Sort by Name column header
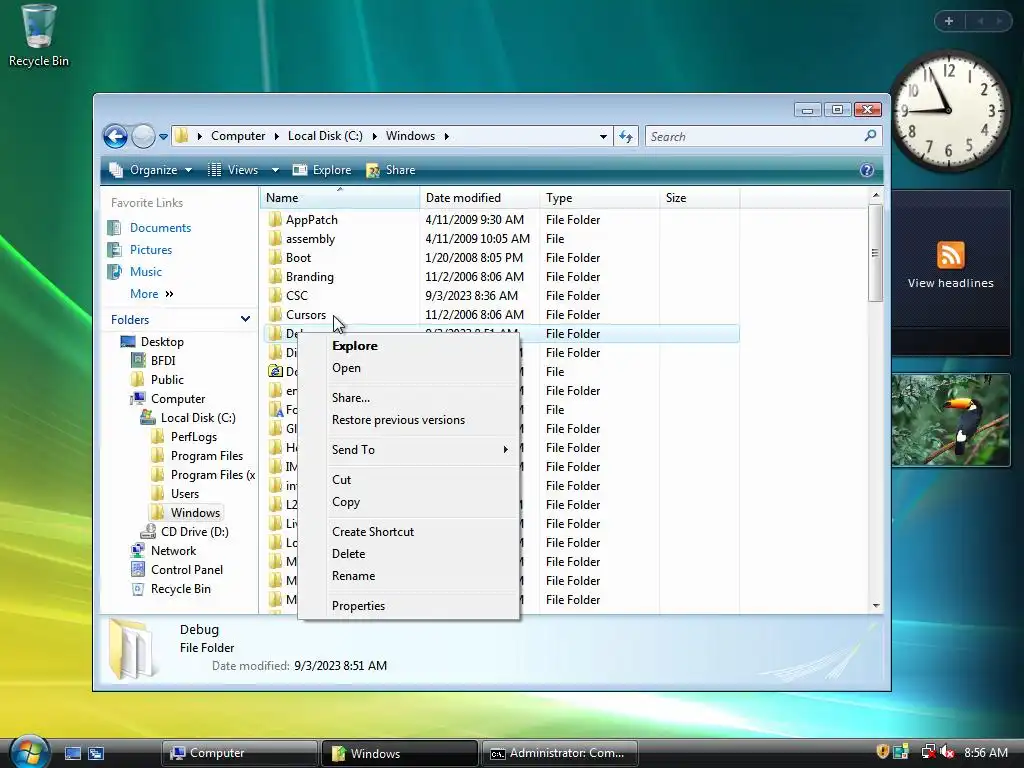This screenshot has height=768, width=1024. [x=340, y=198]
